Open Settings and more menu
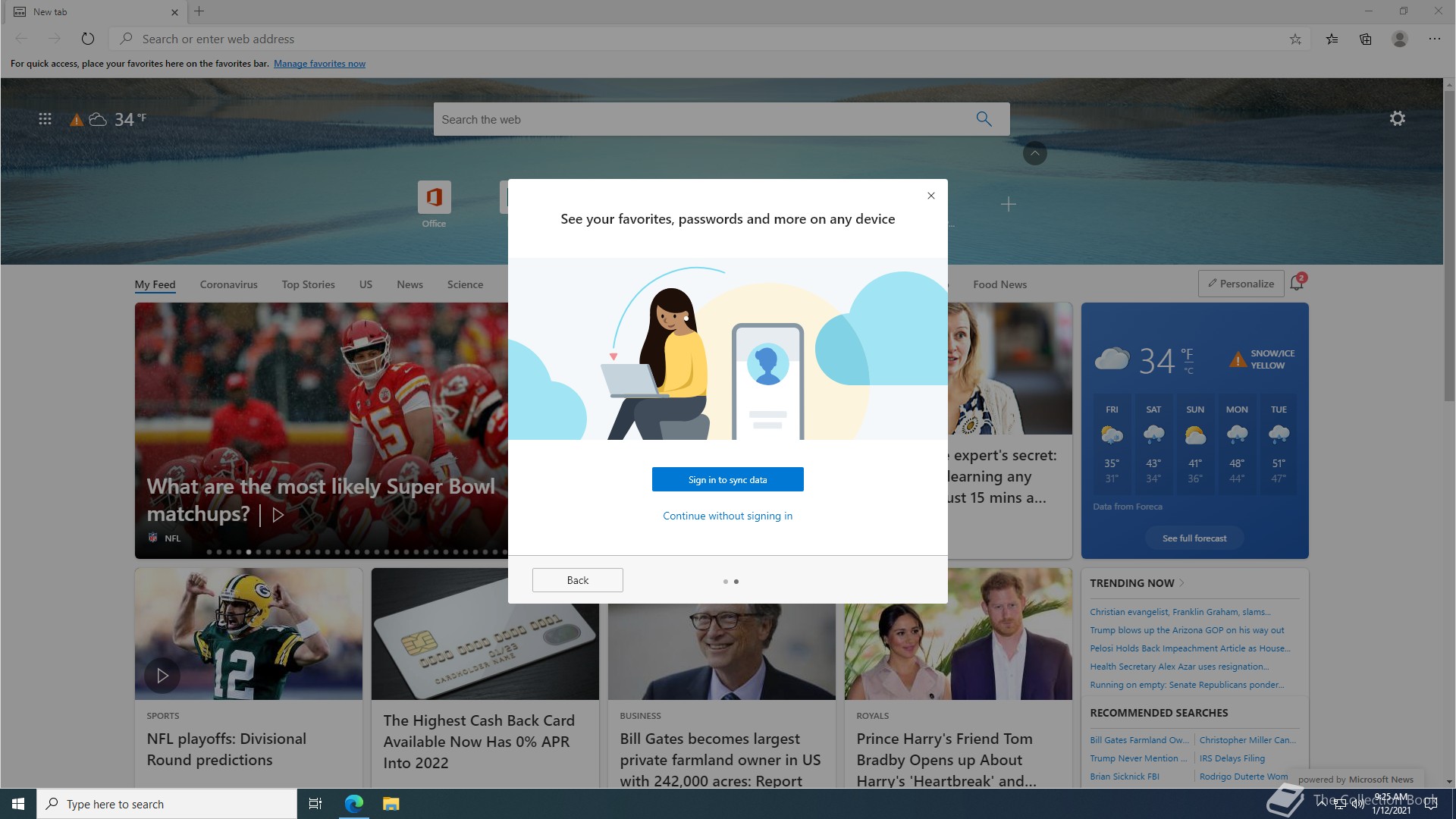This screenshot has height=819, width=1456. pyautogui.click(x=1435, y=39)
